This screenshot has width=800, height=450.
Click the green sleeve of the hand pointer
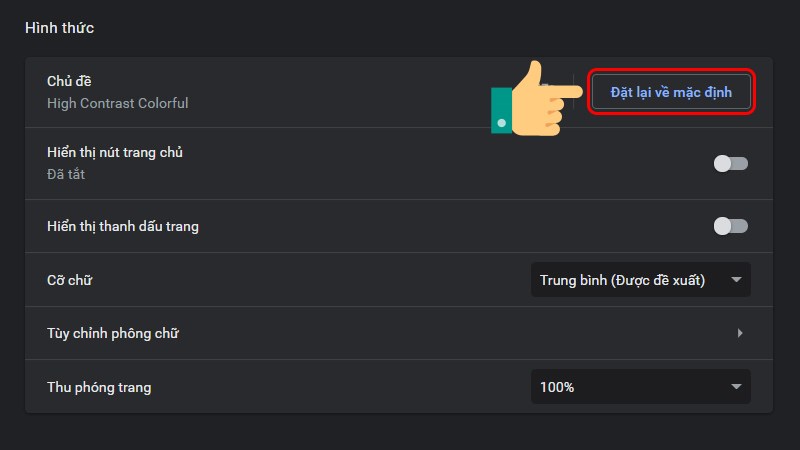tap(502, 111)
